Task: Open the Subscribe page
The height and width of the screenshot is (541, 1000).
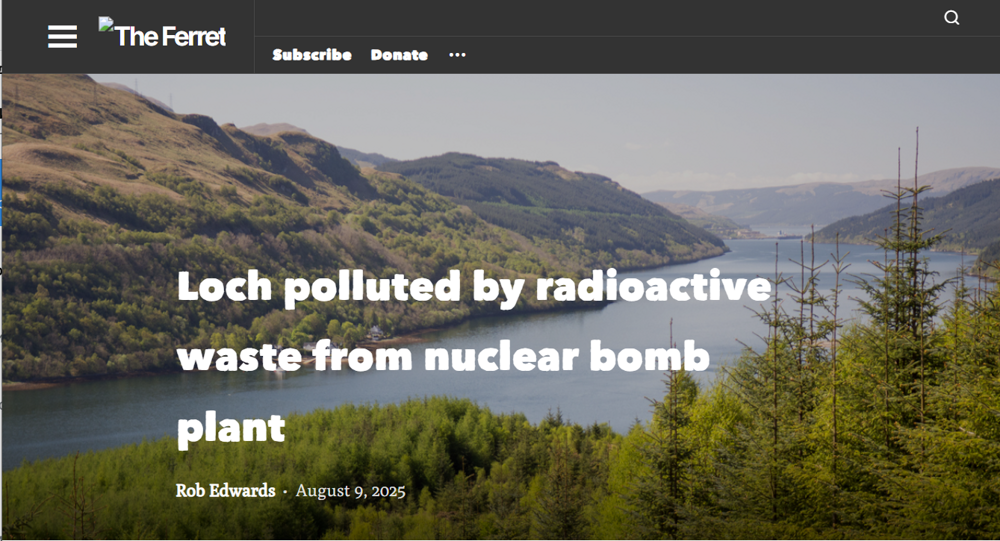Action: (x=311, y=55)
